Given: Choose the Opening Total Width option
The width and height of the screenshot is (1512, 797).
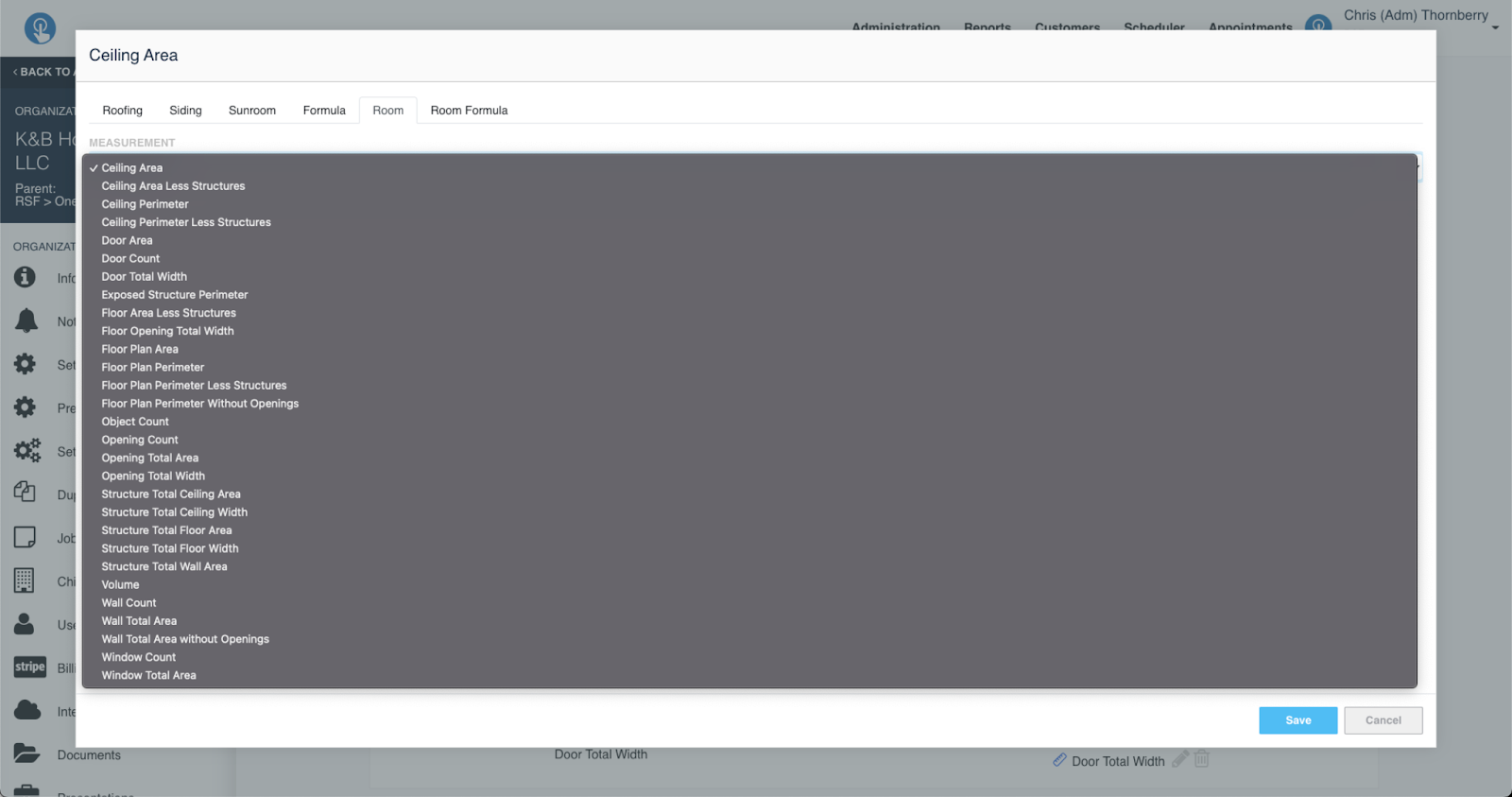Looking at the screenshot, I should click(x=749, y=476).
